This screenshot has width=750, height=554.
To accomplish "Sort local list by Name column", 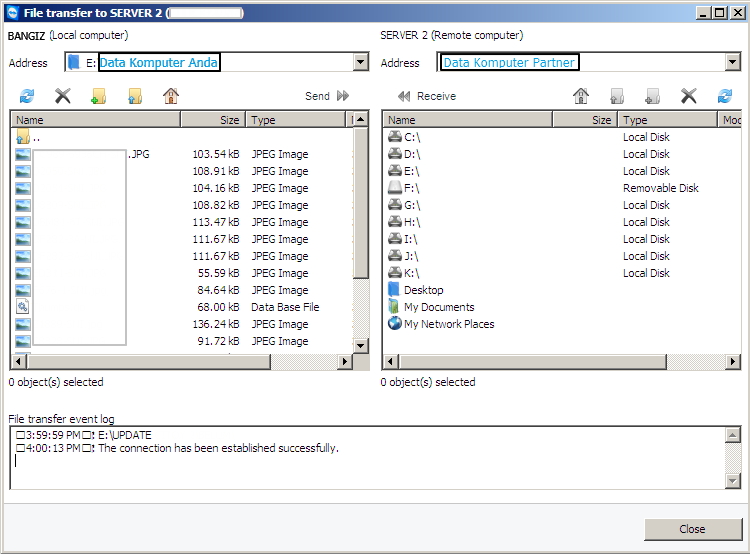I will point(96,120).
